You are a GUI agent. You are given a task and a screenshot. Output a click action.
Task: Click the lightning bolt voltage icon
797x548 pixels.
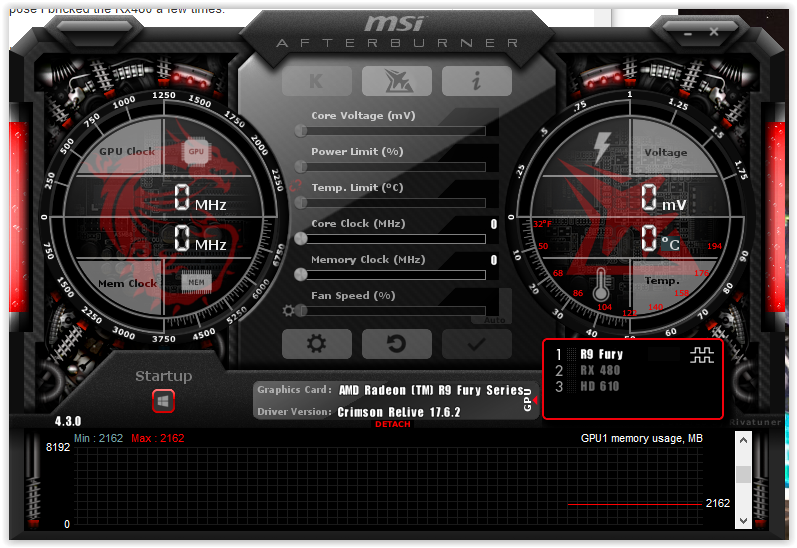pos(602,147)
